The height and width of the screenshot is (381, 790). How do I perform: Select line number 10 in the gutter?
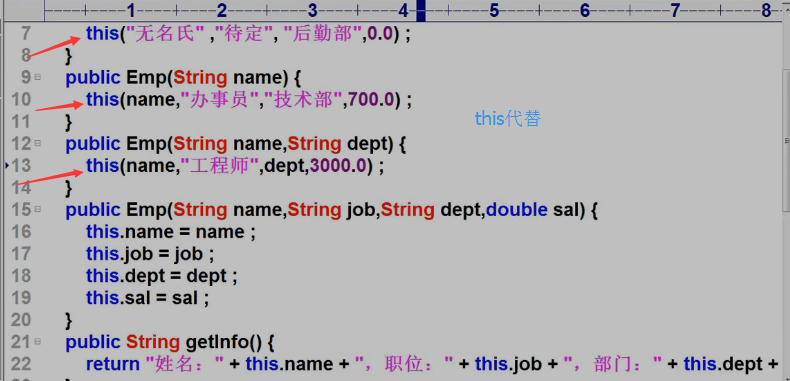point(21,100)
